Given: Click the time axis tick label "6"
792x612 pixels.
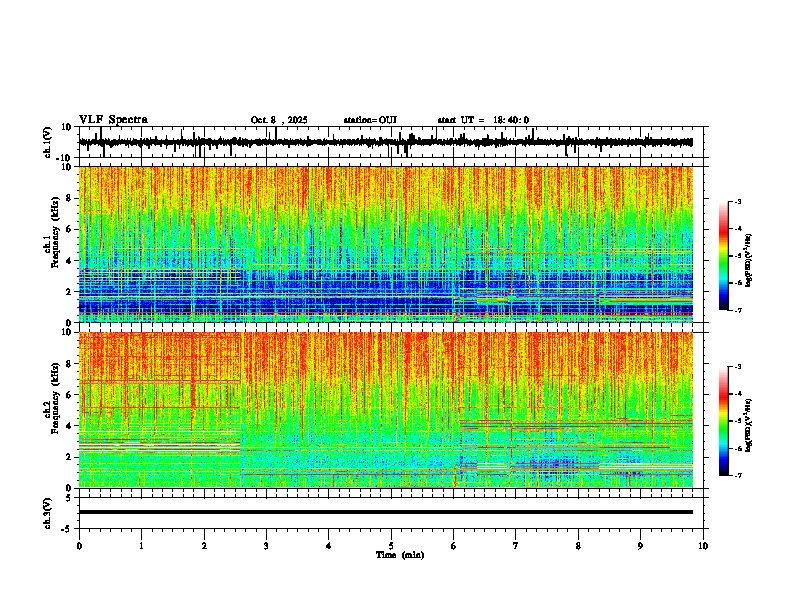Looking at the screenshot, I should [x=454, y=546].
